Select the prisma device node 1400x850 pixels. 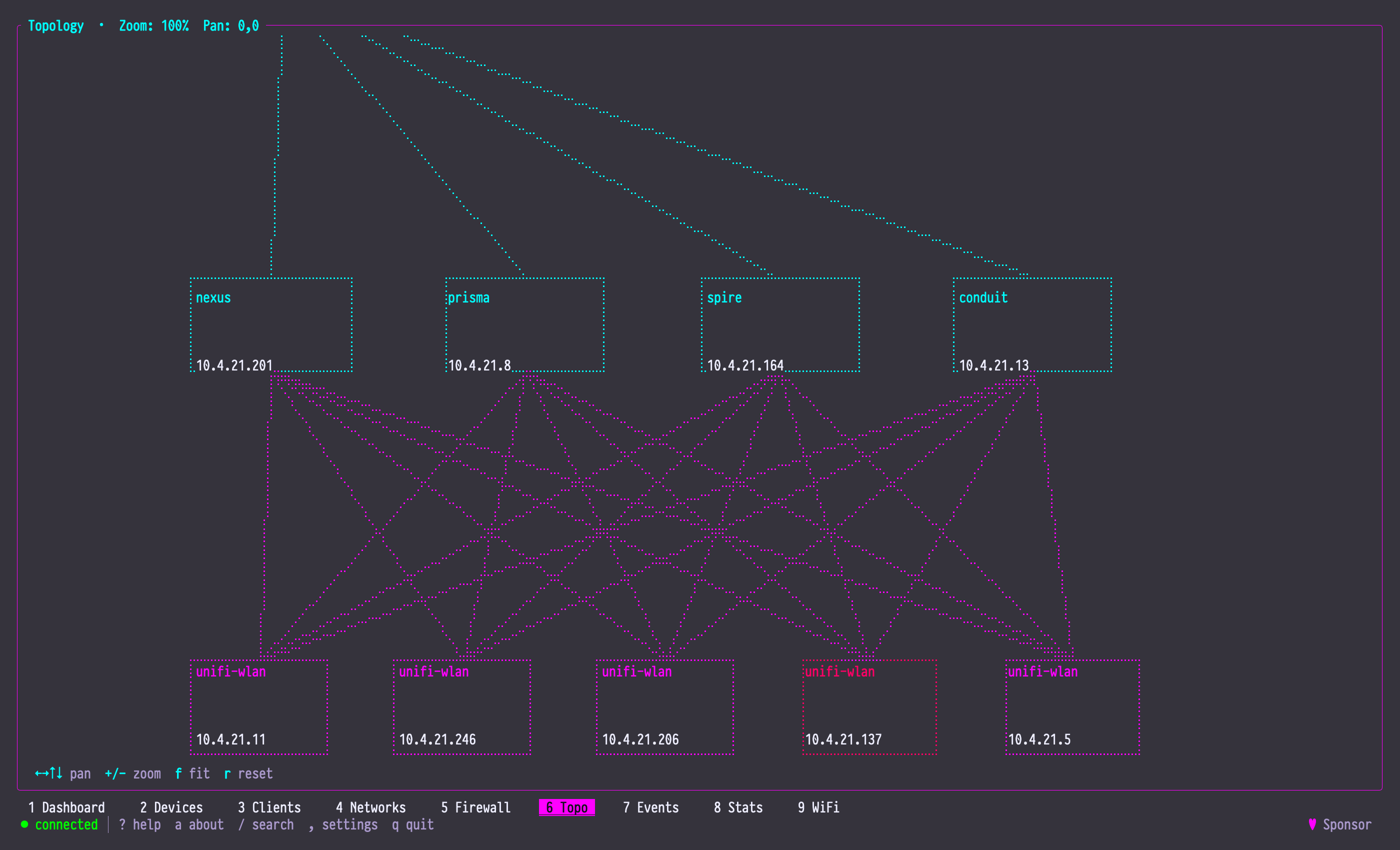tap(524, 325)
